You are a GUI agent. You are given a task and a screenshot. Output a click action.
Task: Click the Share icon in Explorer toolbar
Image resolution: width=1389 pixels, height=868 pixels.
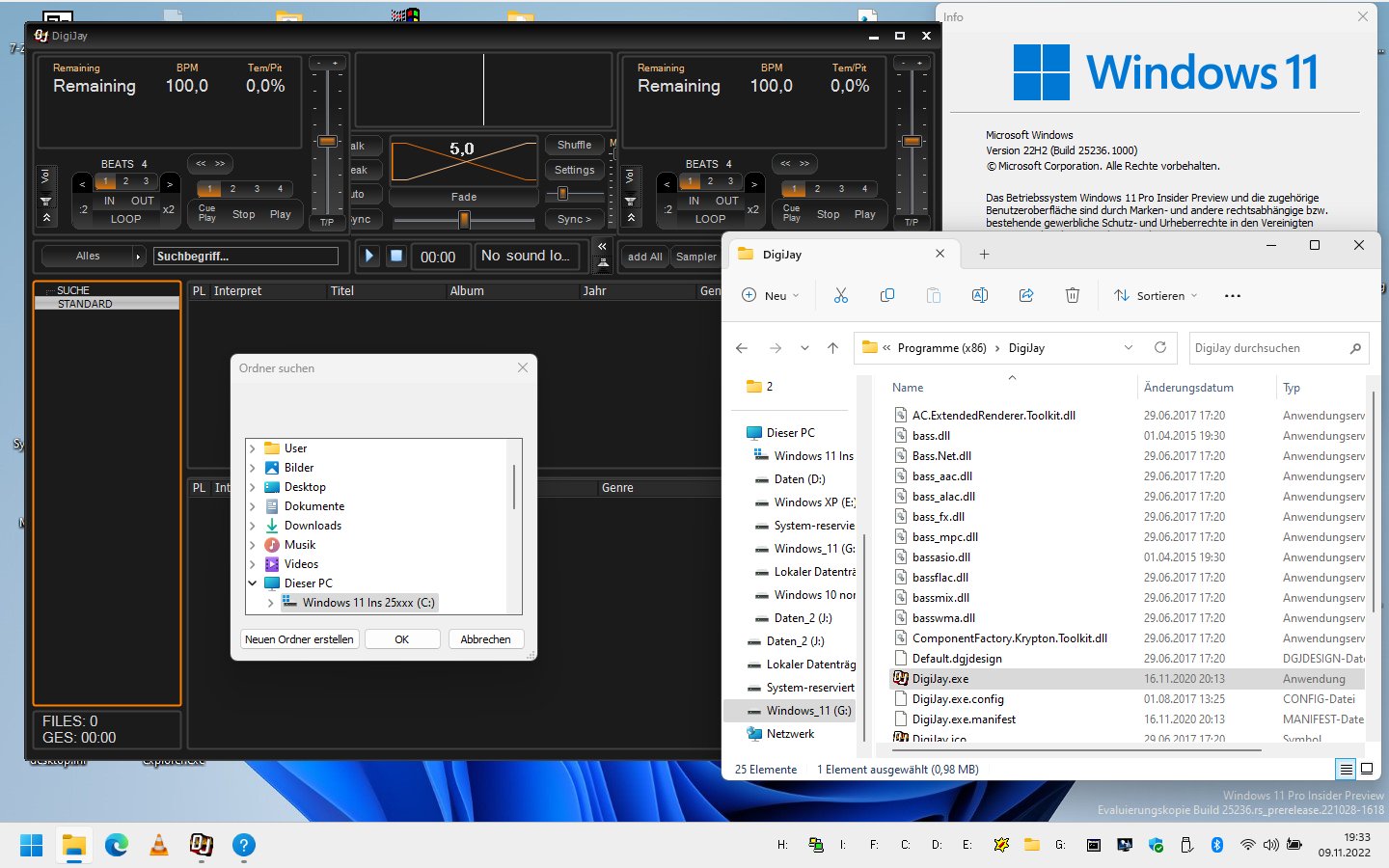(1026, 296)
